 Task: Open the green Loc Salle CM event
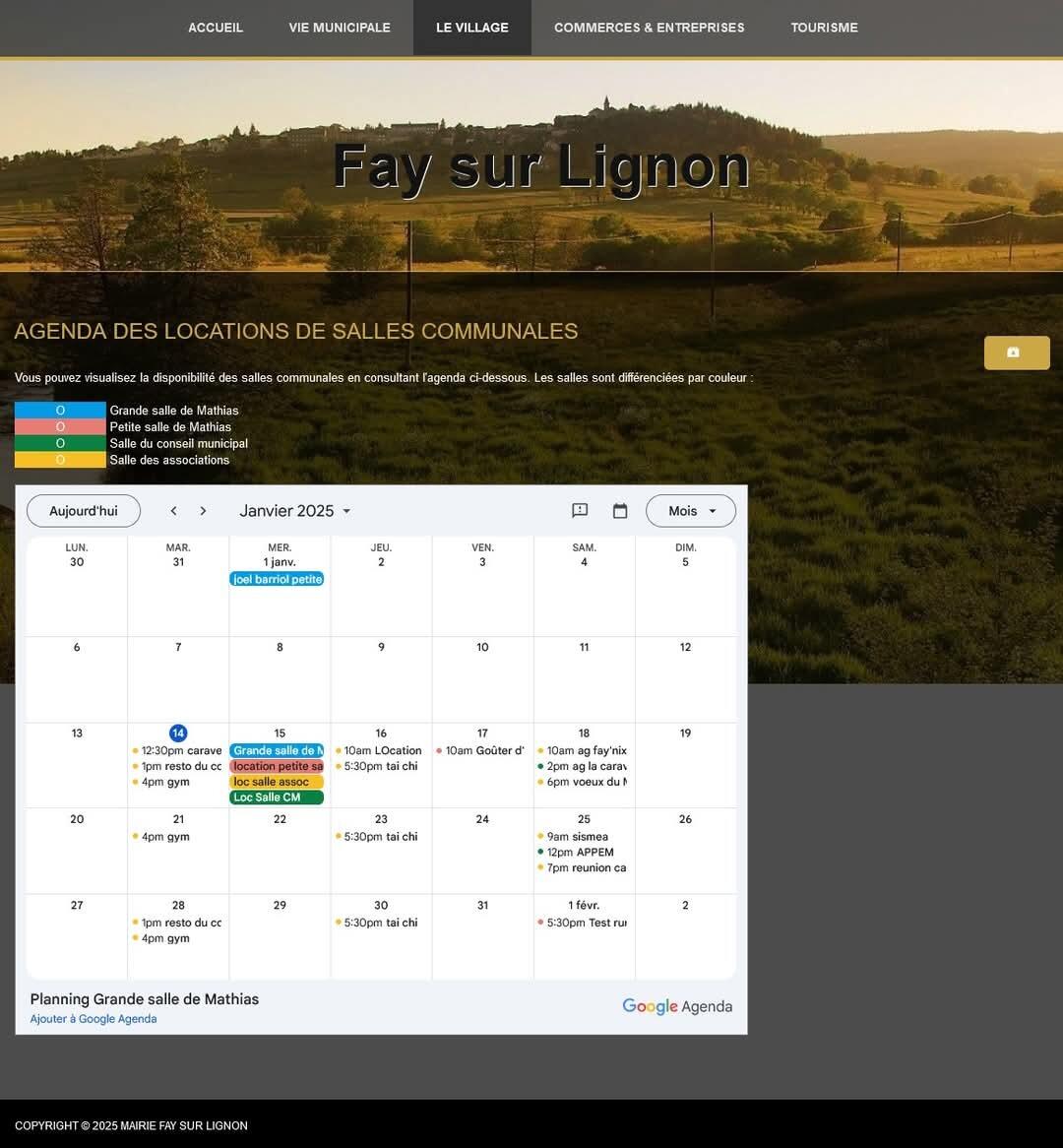point(277,797)
